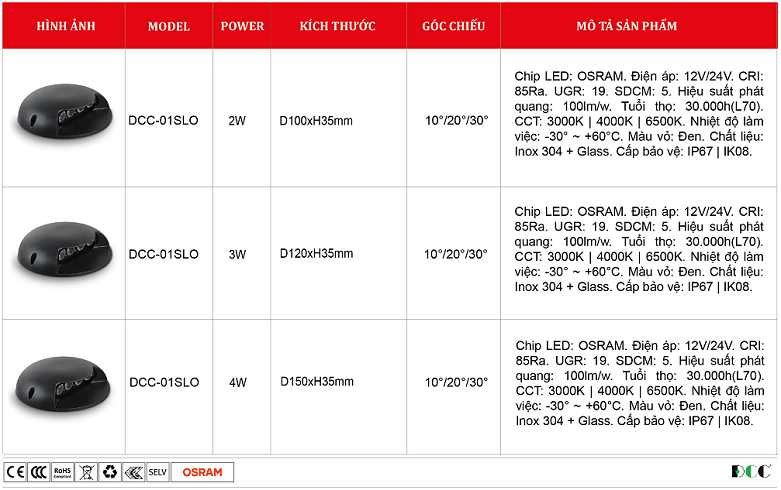The image size is (781, 490).
Task: Click the D100xH35mm dimension cell
Action: (317, 121)
